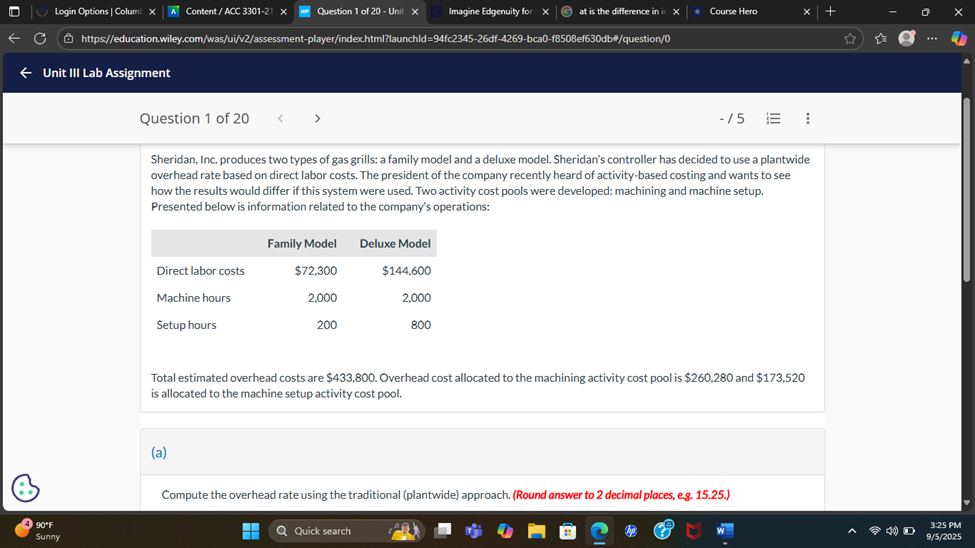Open the HP app on the taskbar
This screenshot has height=548, width=975.
[x=631, y=531]
